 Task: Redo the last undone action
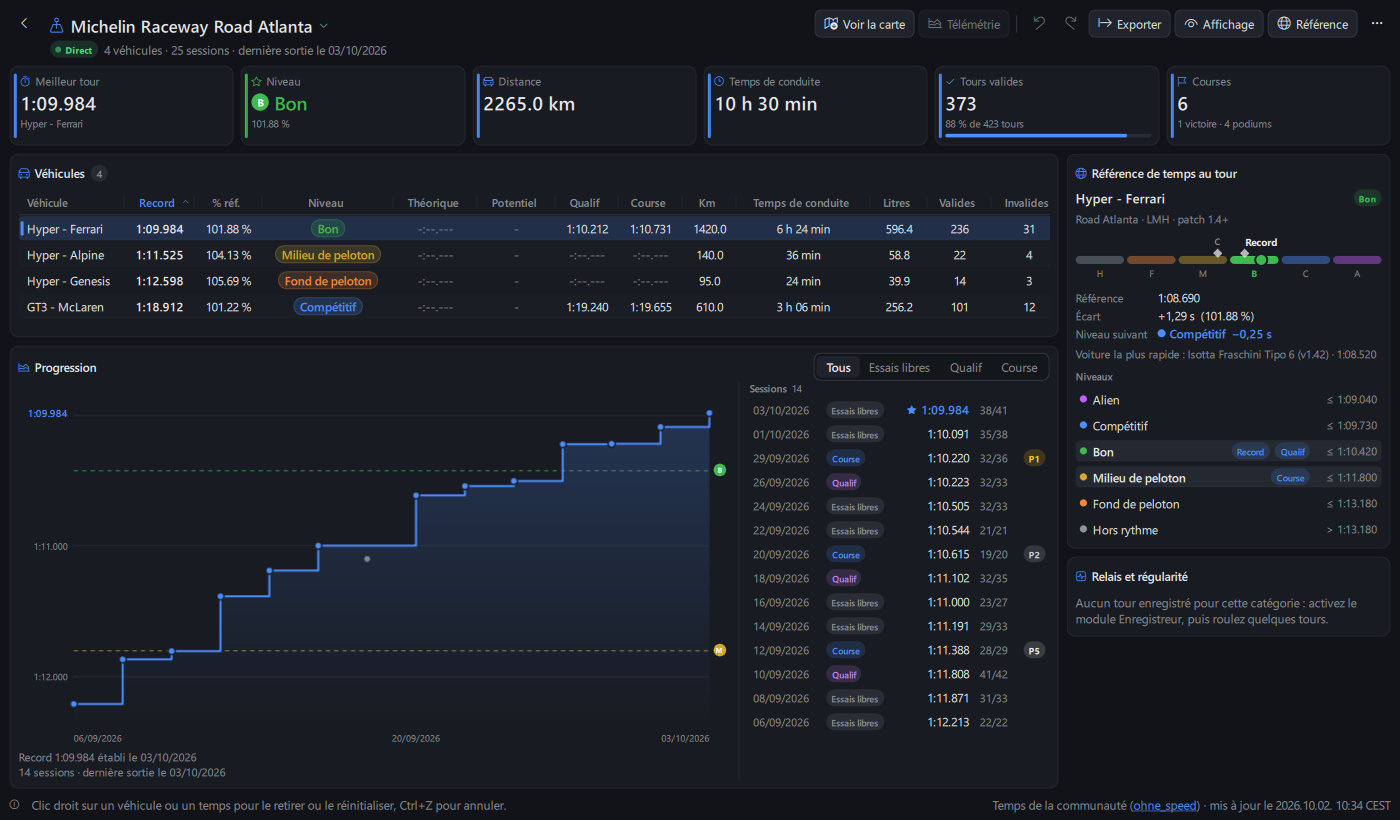coord(1071,24)
